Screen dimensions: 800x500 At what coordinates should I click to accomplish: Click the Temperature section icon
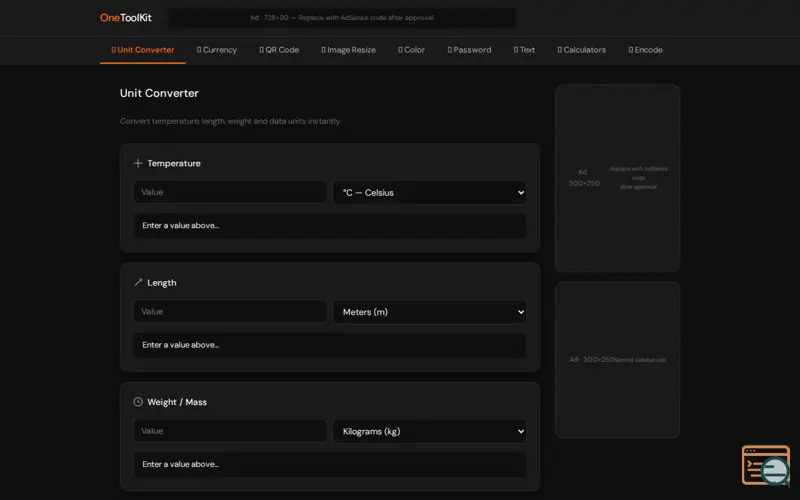138,163
